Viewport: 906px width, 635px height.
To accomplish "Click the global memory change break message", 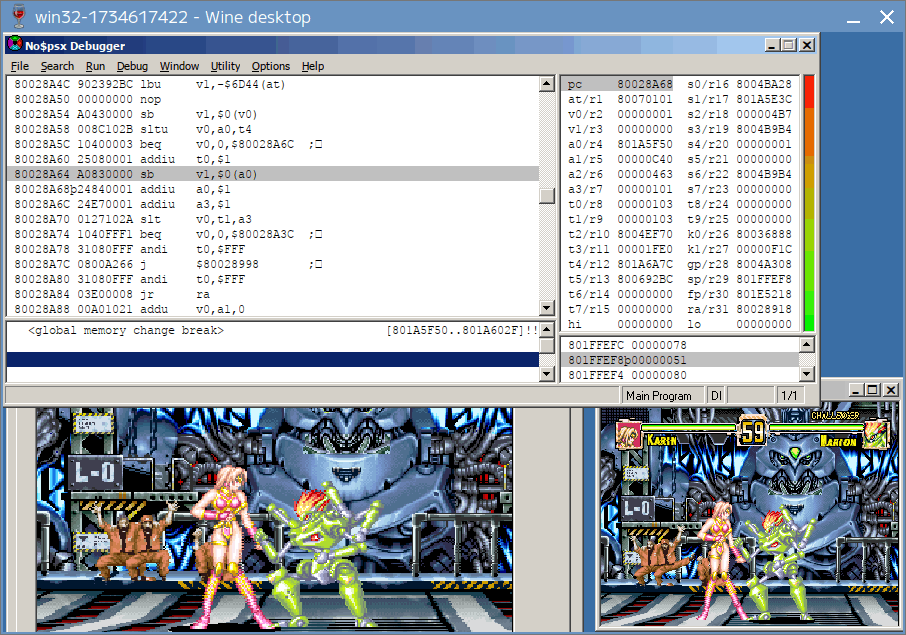I will 126,331.
